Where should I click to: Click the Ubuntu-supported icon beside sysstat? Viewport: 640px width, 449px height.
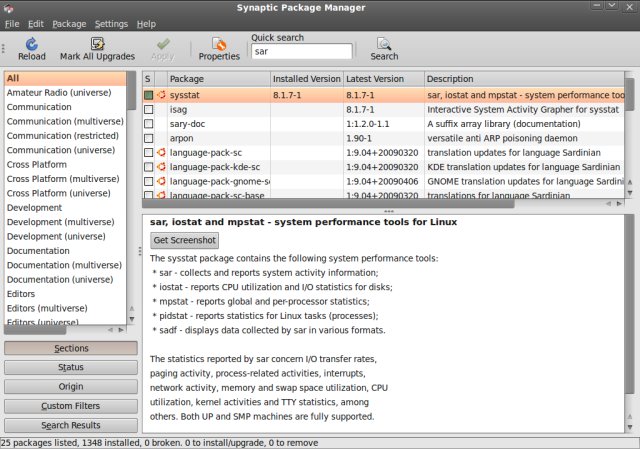[161, 95]
